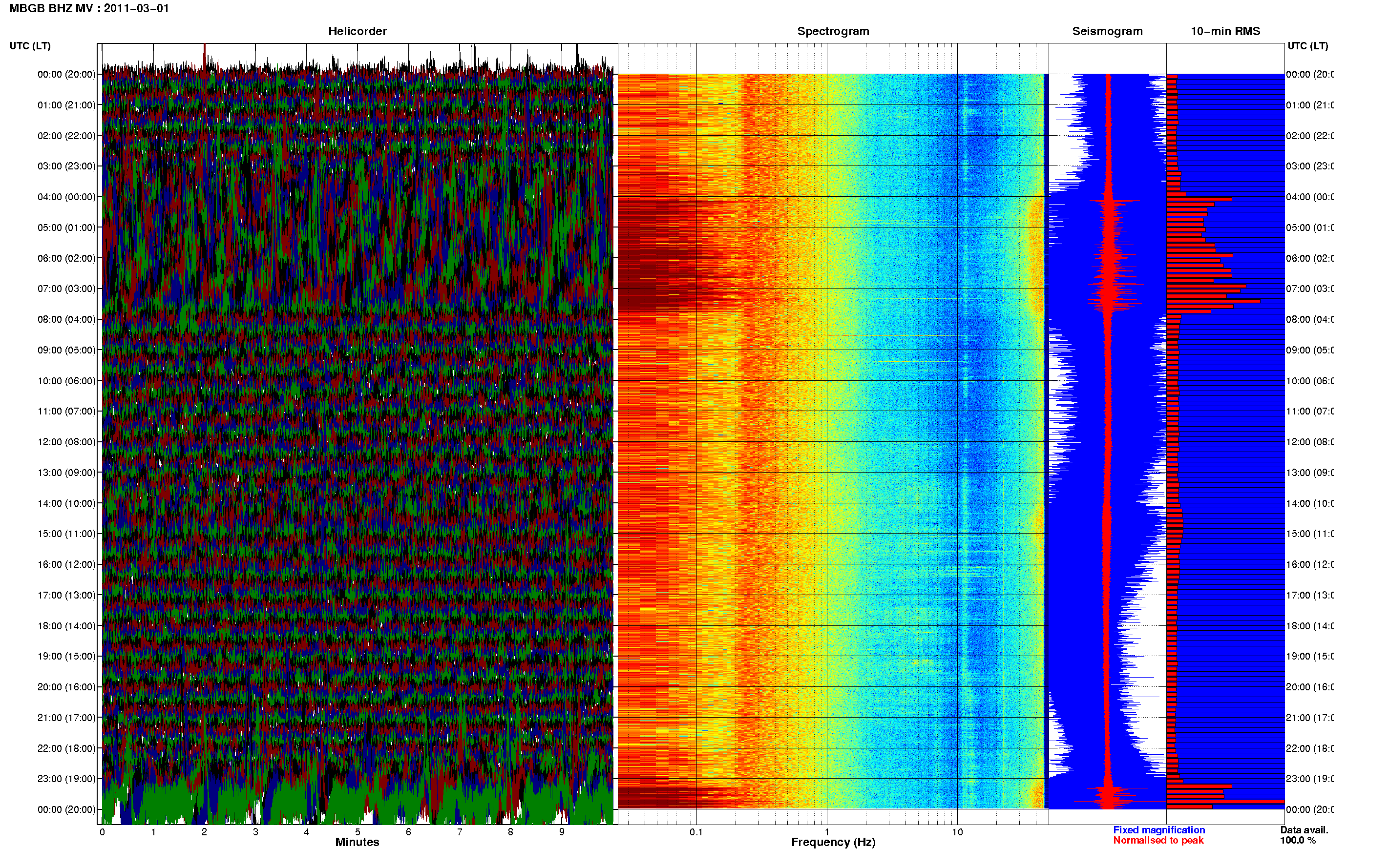This screenshot has width=1389, height=868.
Task: Click the "100.0 %" availability value
Action: tap(1298, 841)
